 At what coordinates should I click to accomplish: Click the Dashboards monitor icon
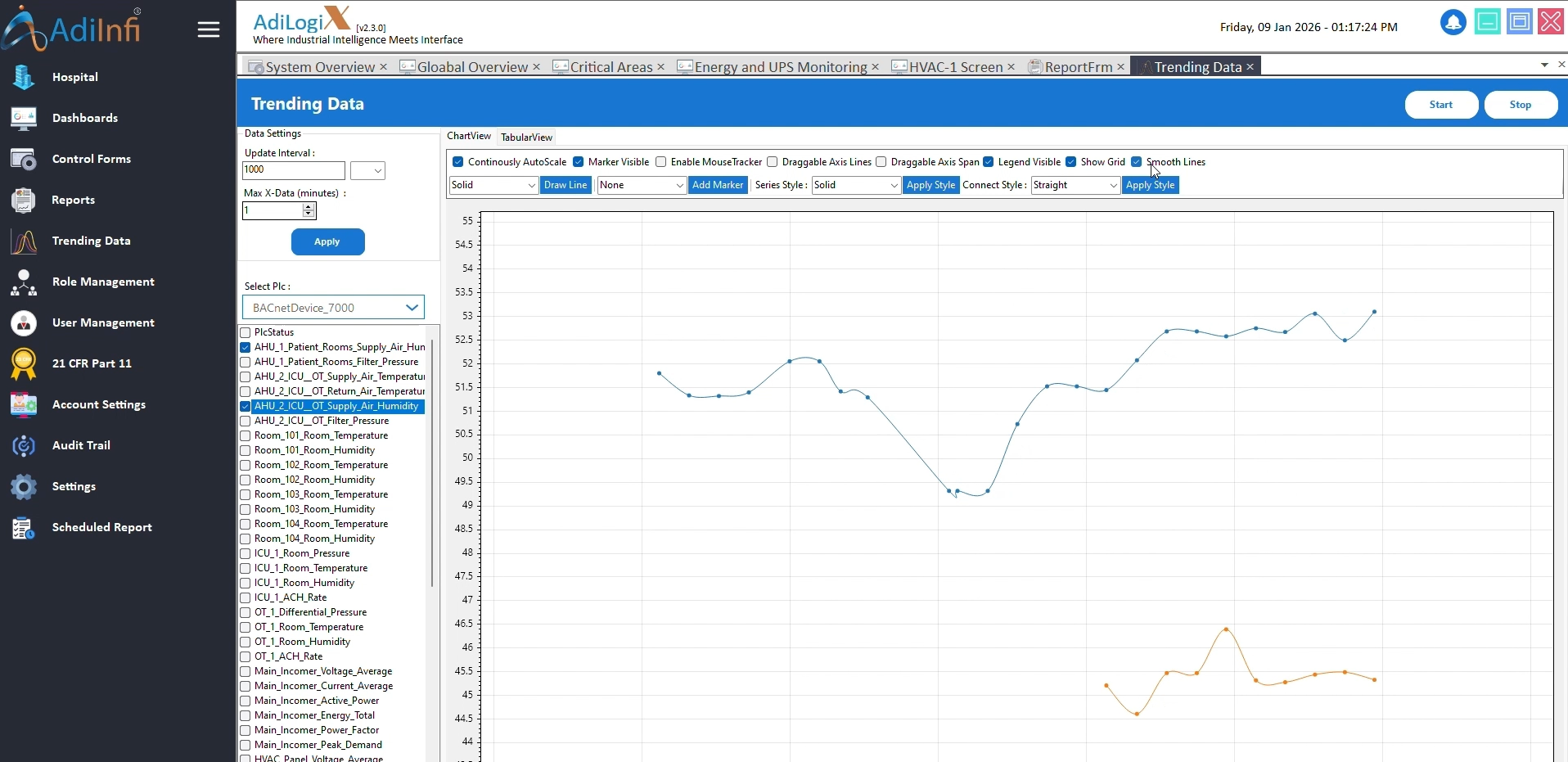(x=24, y=118)
